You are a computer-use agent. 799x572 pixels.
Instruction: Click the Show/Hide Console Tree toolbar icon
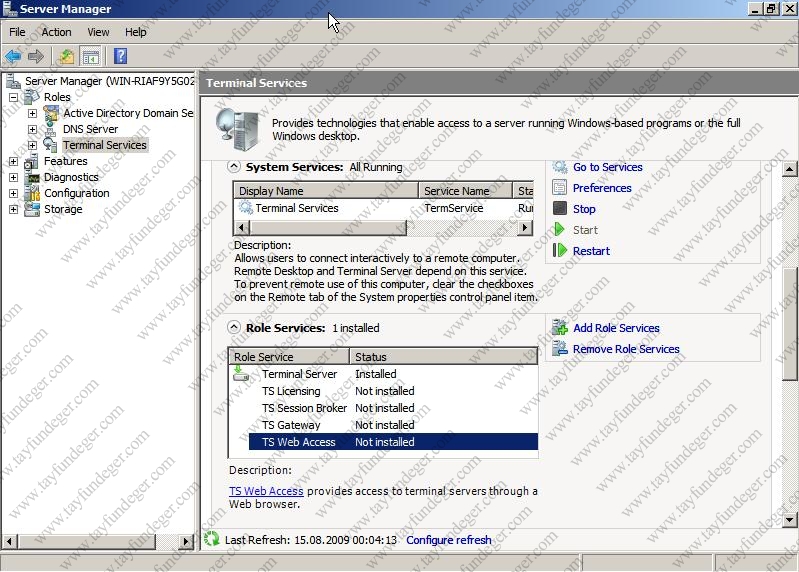pos(91,57)
